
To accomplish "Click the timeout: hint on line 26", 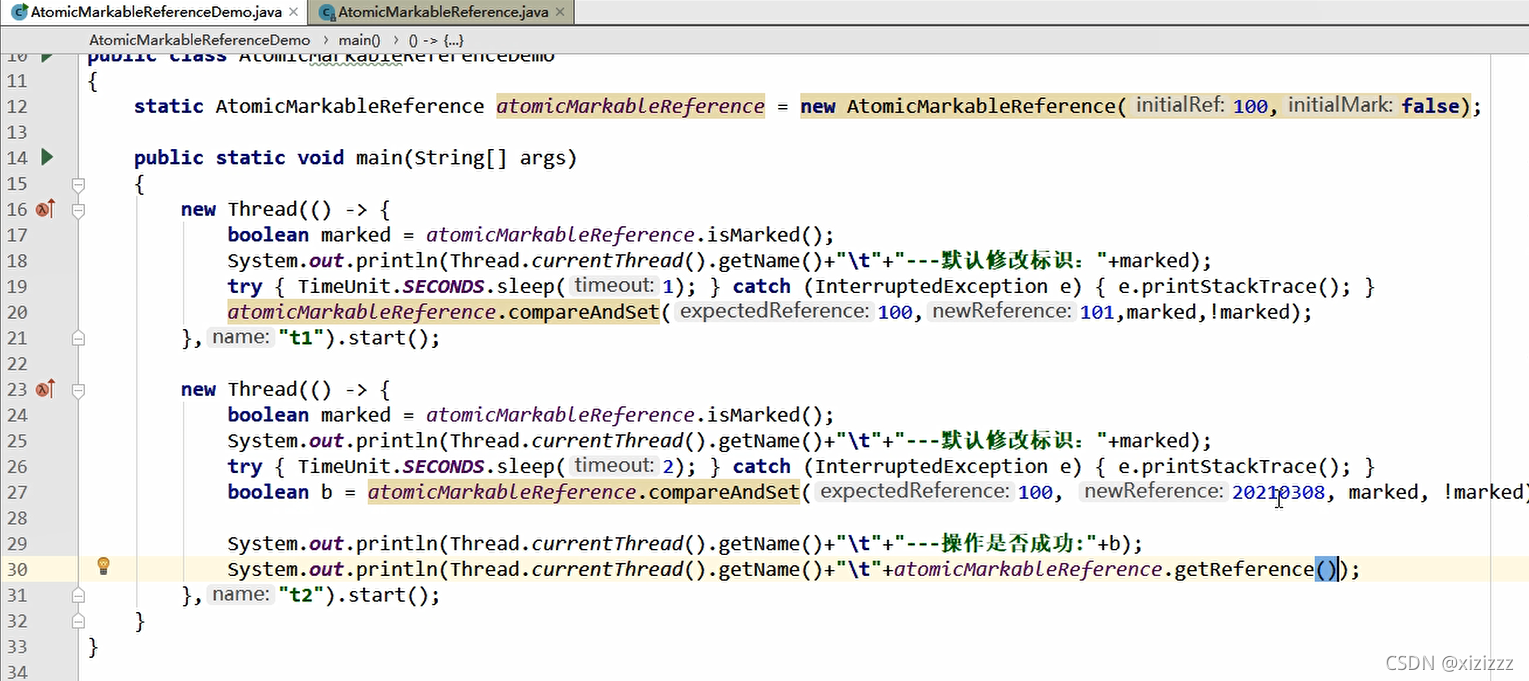I will (615, 466).
